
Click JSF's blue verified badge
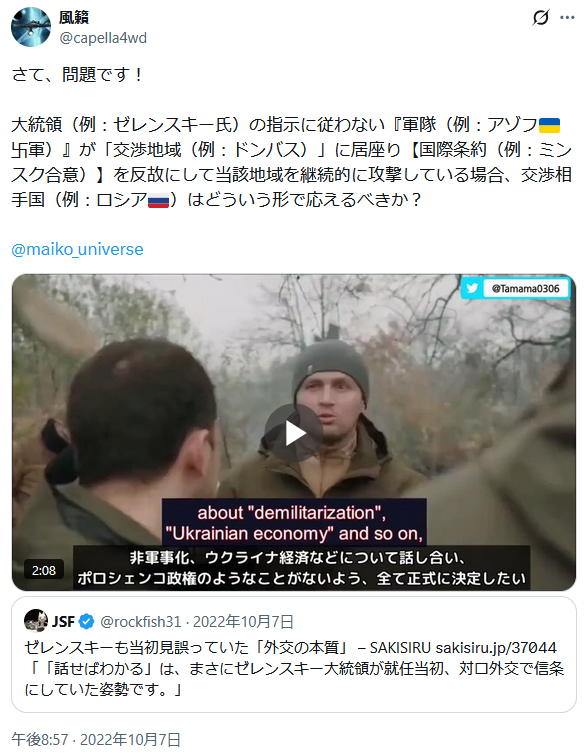tap(86, 621)
